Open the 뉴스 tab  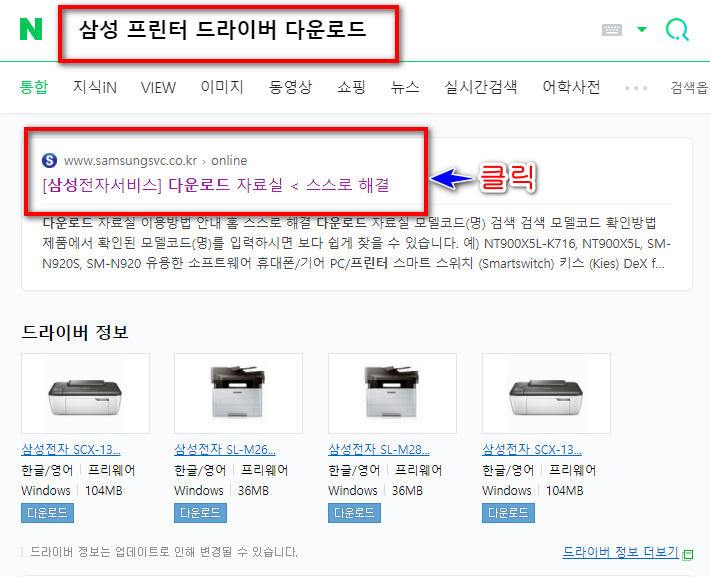[405, 87]
